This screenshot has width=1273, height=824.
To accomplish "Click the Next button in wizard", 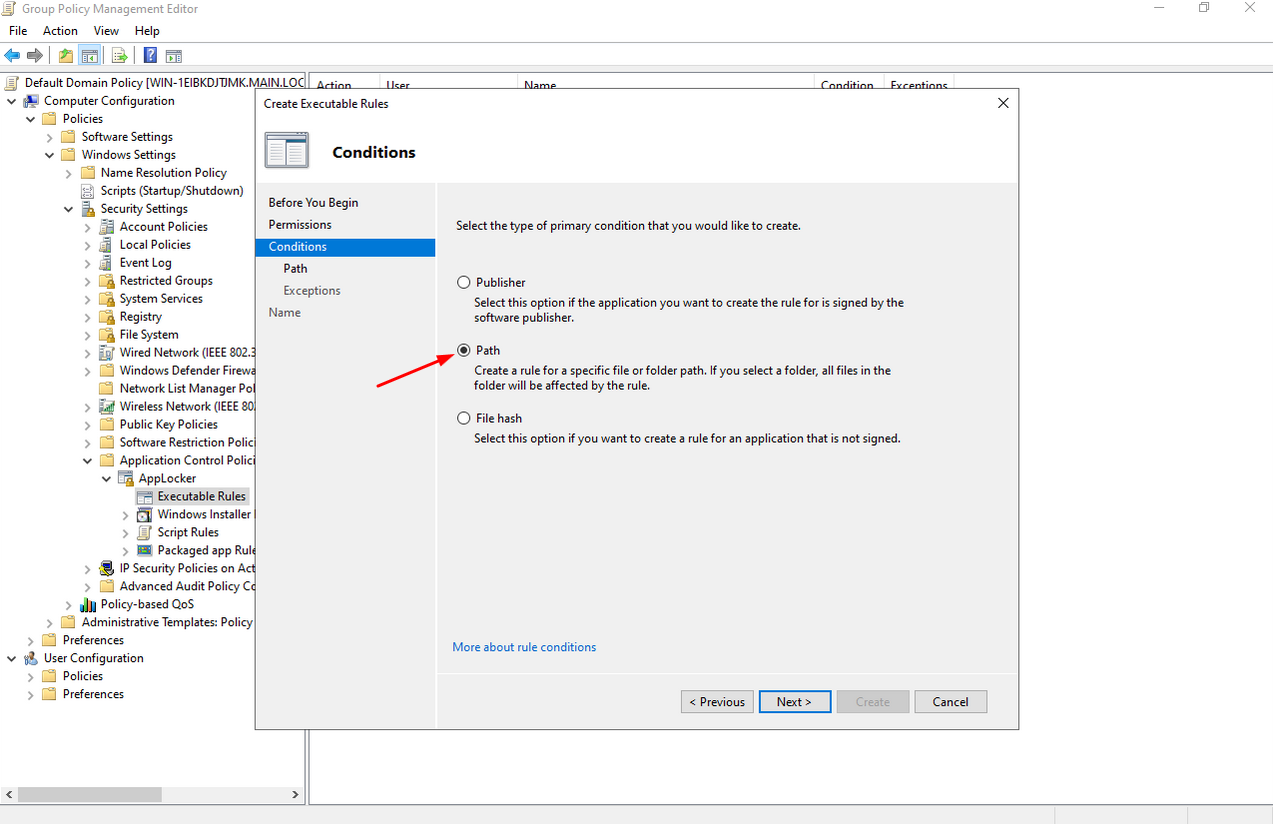I will click(x=794, y=702).
